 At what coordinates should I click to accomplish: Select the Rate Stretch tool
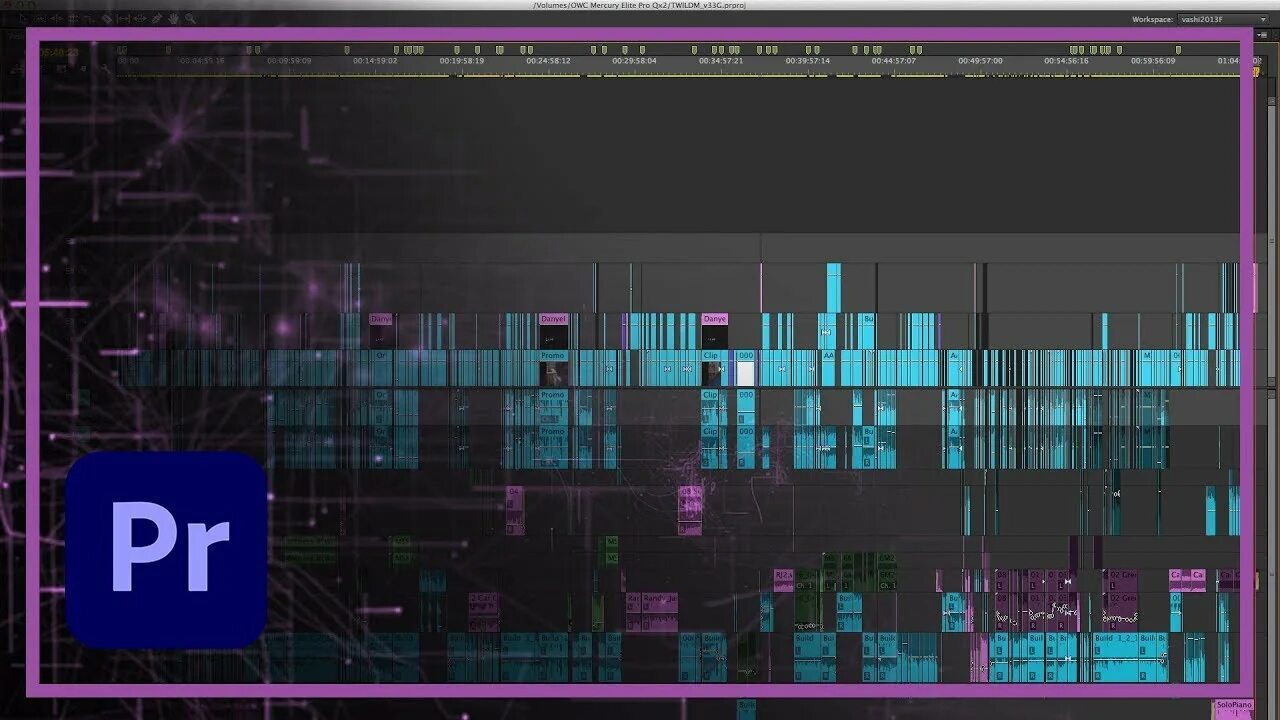(89, 19)
